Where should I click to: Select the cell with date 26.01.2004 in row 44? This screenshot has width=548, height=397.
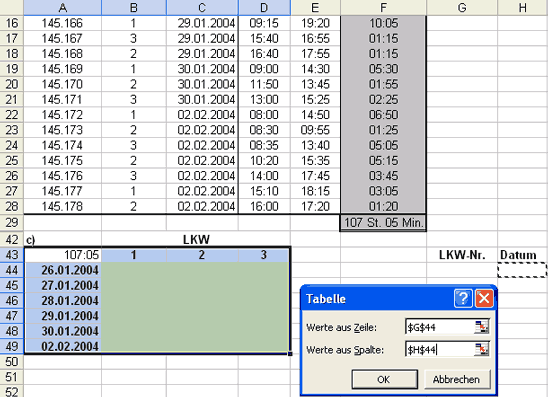click(63, 270)
